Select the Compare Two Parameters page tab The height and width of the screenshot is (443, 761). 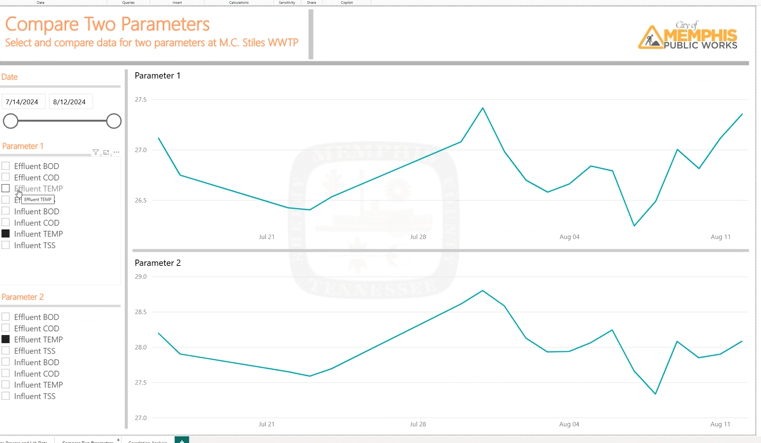pyautogui.click(x=88, y=441)
